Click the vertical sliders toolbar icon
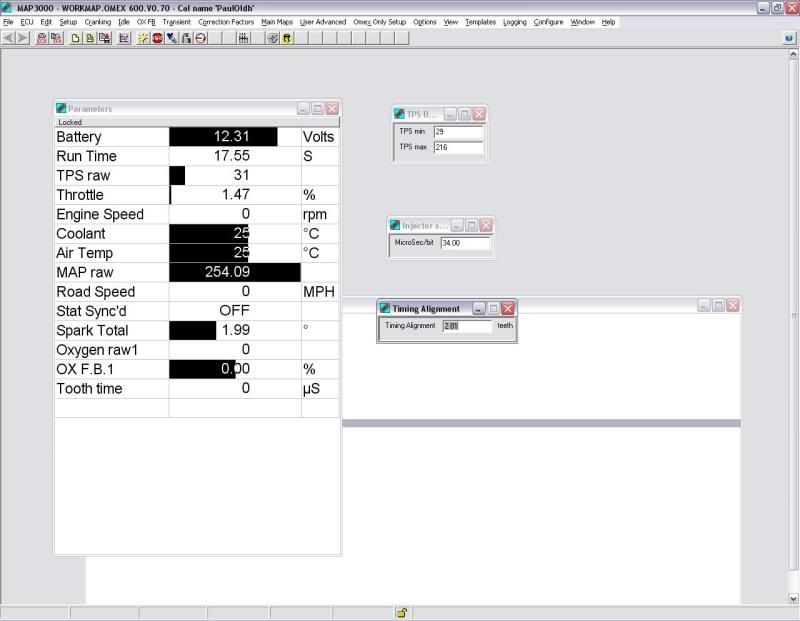Image resolution: width=800 pixels, height=621 pixels. pyautogui.click(x=243, y=38)
